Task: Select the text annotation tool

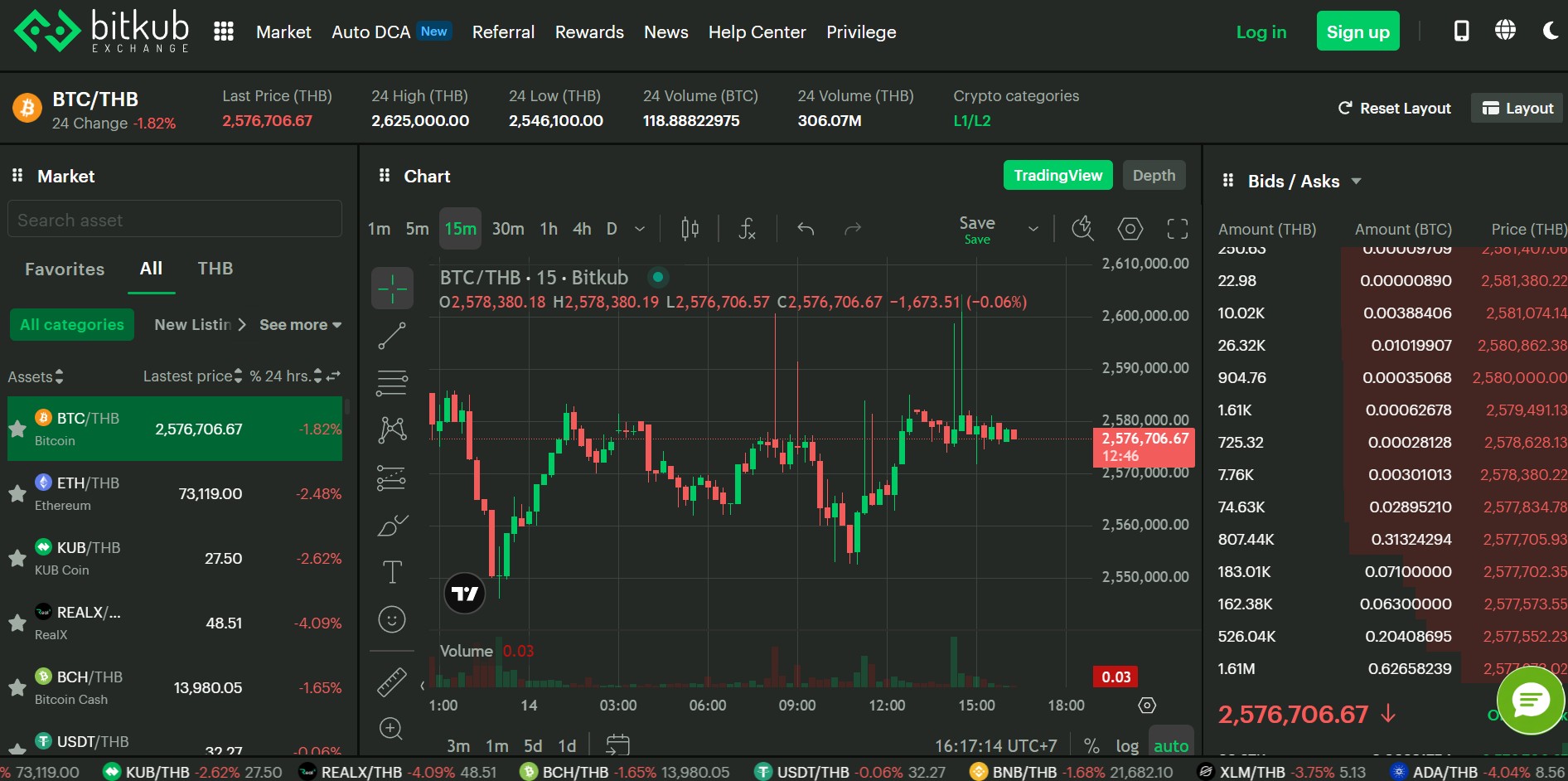Action: [x=392, y=572]
